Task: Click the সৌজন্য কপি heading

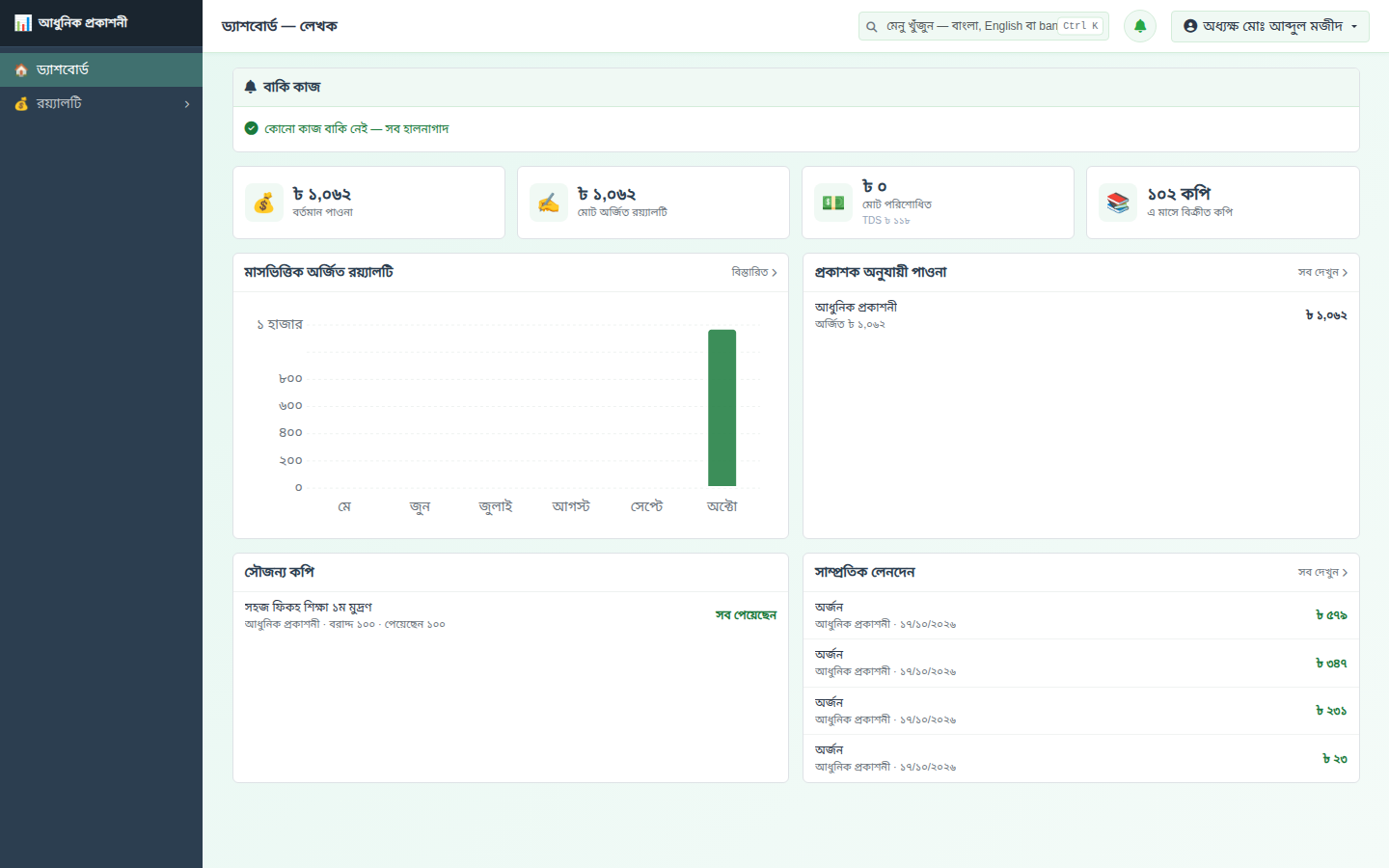Action: [280, 573]
